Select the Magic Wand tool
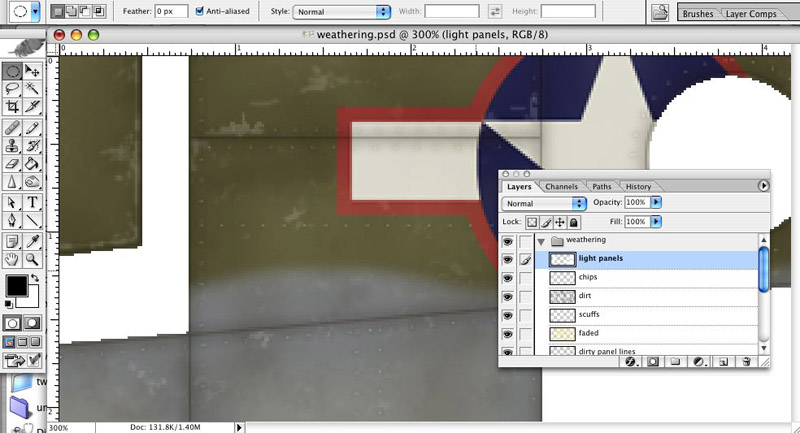Screen dimensions: 800x433 click(32, 89)
